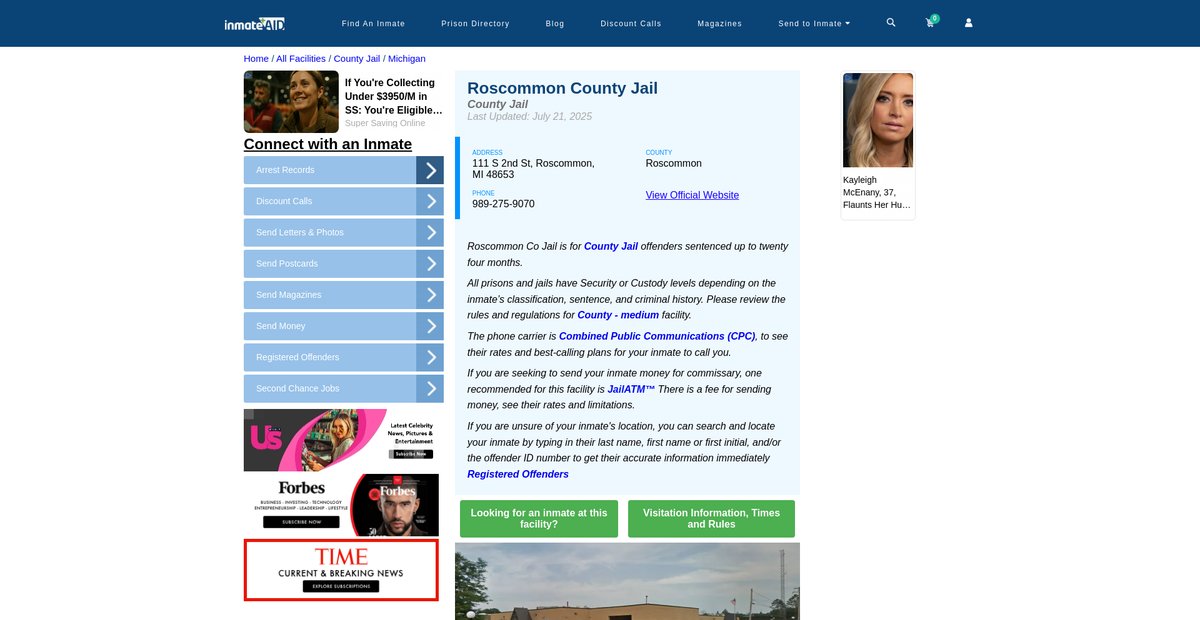The width and height of the screenshot is (1200, 620).
Task: Open the TIME Current & Breaking News banner
Action: point(341,570)
